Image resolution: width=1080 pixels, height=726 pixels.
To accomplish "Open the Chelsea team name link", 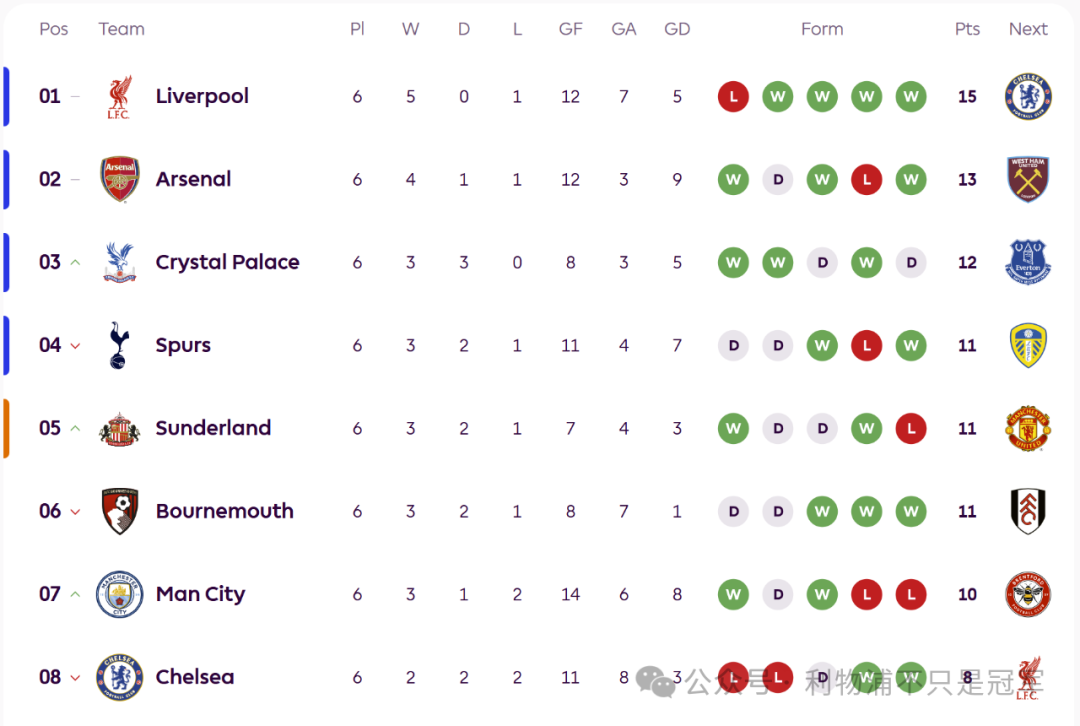I will pyautogui.click(x=195, y=678).
